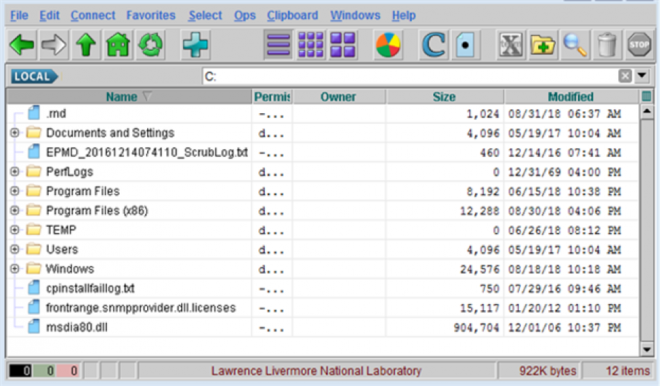Image resolution: width=660 pixels, height=386 pixels.
Task: Create new folder with green plus folder icon
Action: (x=543, y=44)
